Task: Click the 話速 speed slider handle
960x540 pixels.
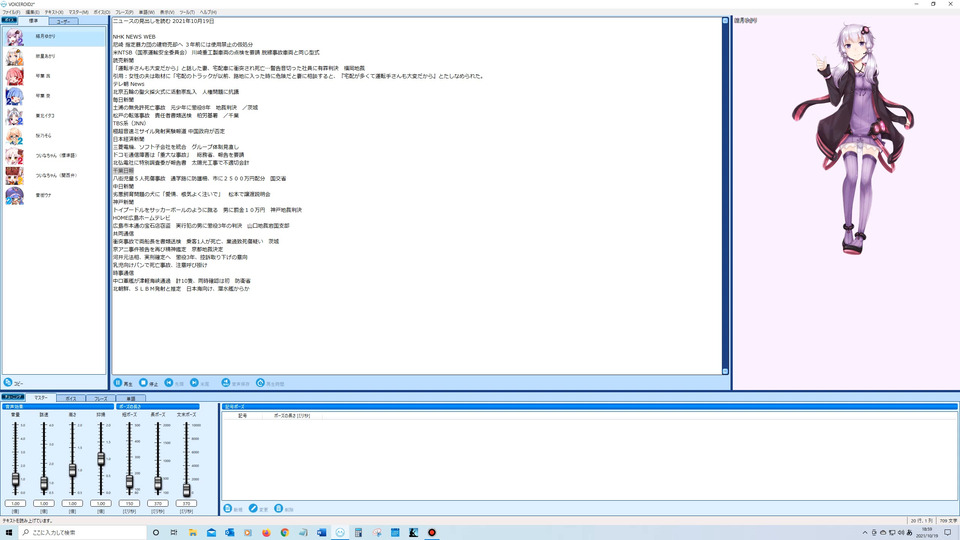Action: coord(43,483)
